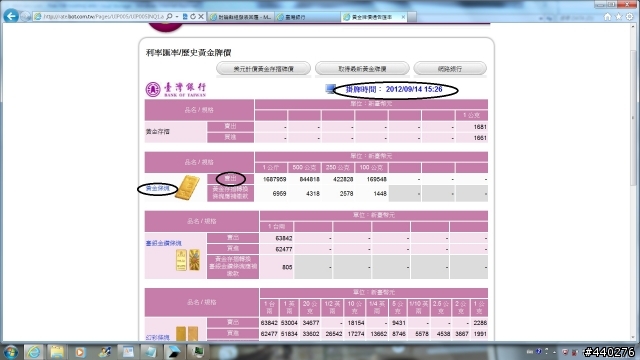This screenshot has width=640, height=360.
Task: Click the quote time text 2012/09/14 15:26
Action: click(x=414, y=89)
